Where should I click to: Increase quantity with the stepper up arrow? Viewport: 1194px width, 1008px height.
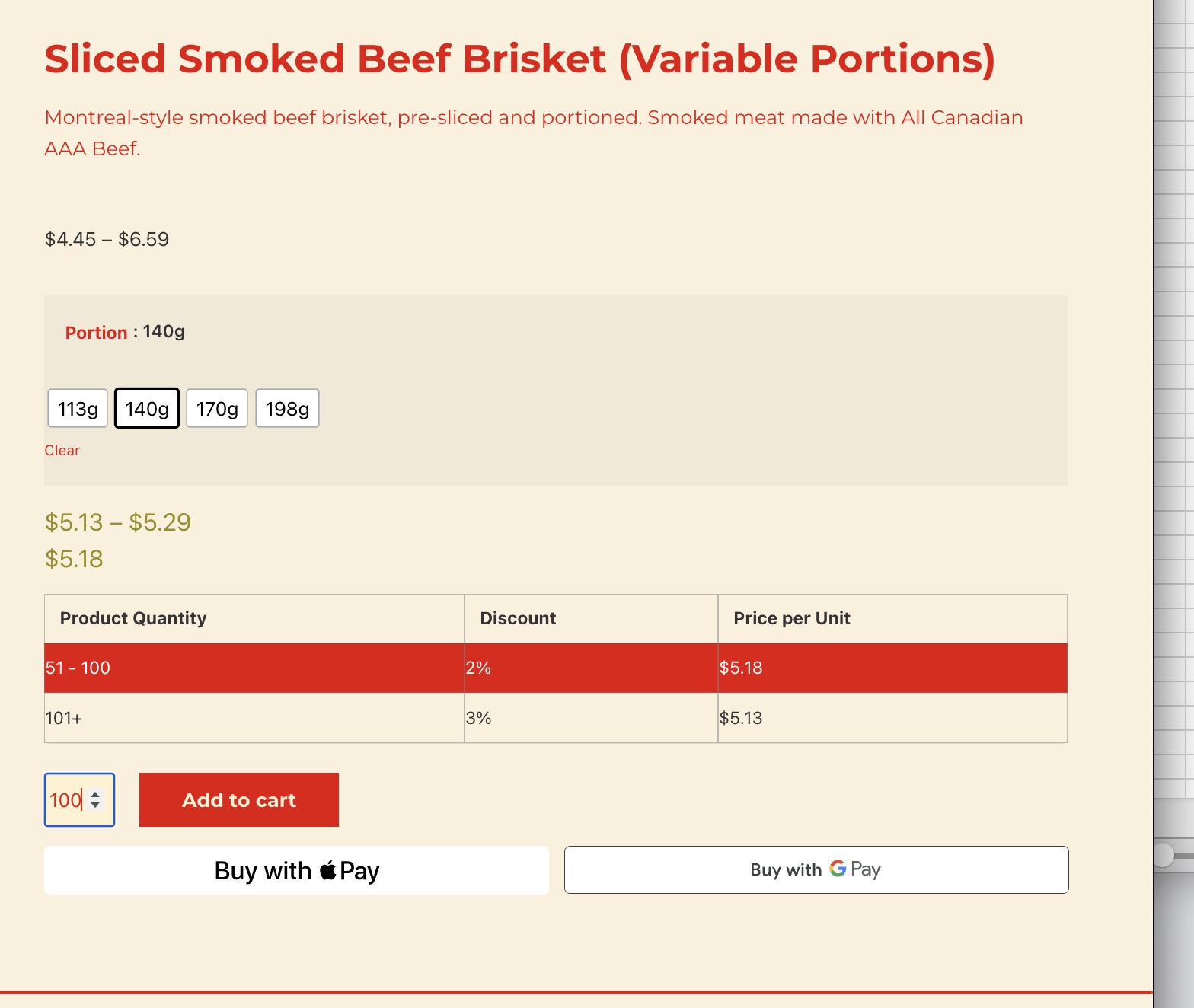95,795
